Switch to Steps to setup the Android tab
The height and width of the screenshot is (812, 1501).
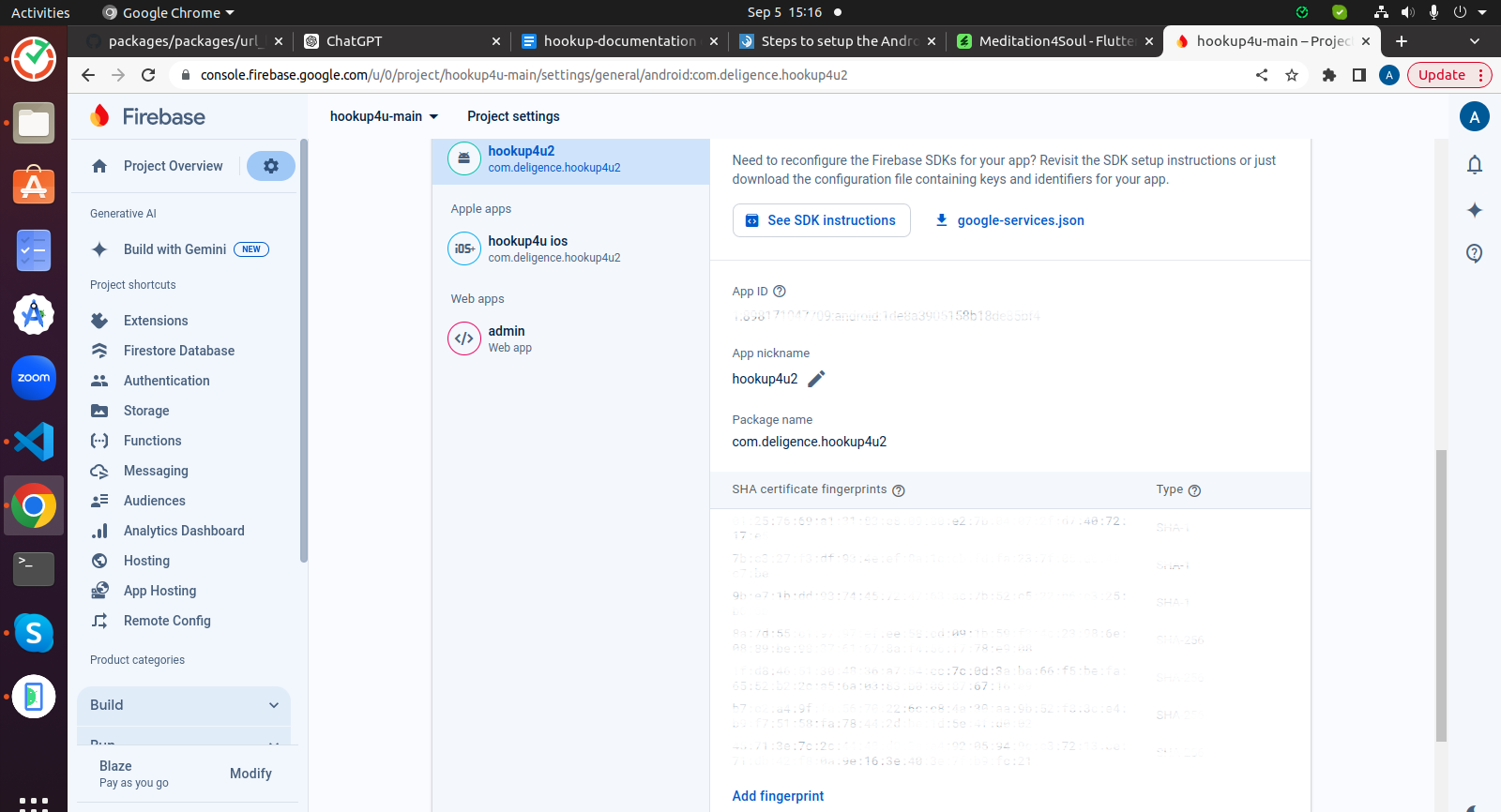838,41
